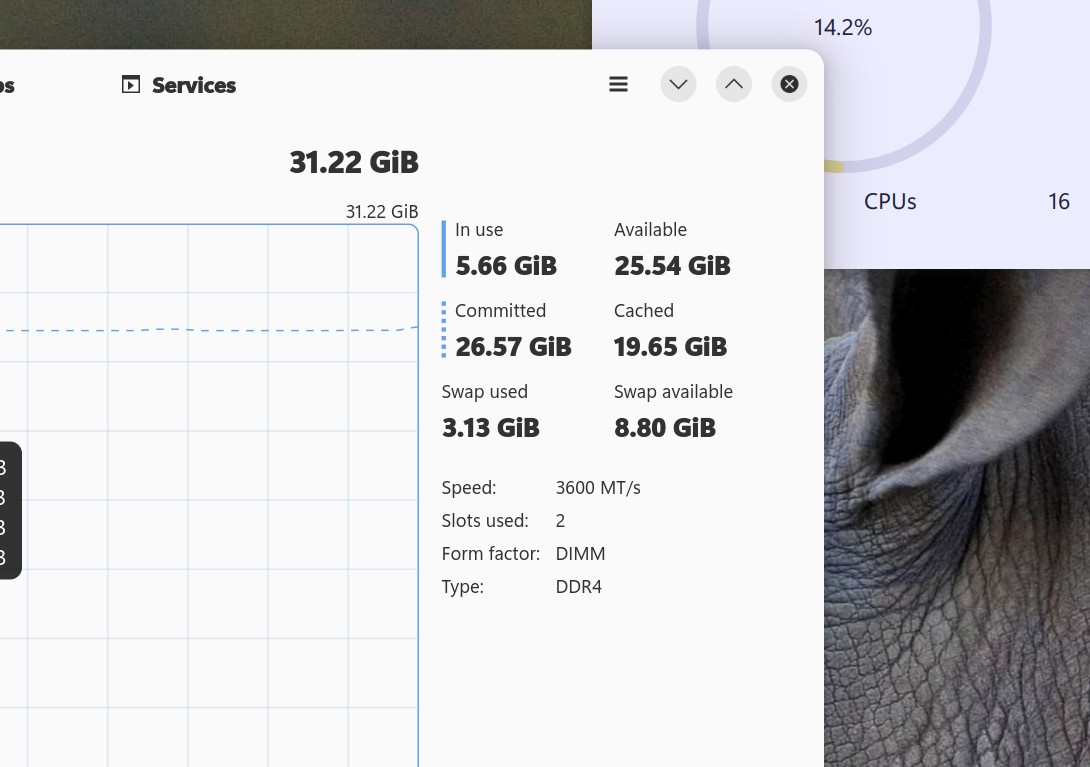Click the solid blue In use legend bar
Image resolution: width=1090 pixels, height=767 pixels.
[x=444, y=249]
